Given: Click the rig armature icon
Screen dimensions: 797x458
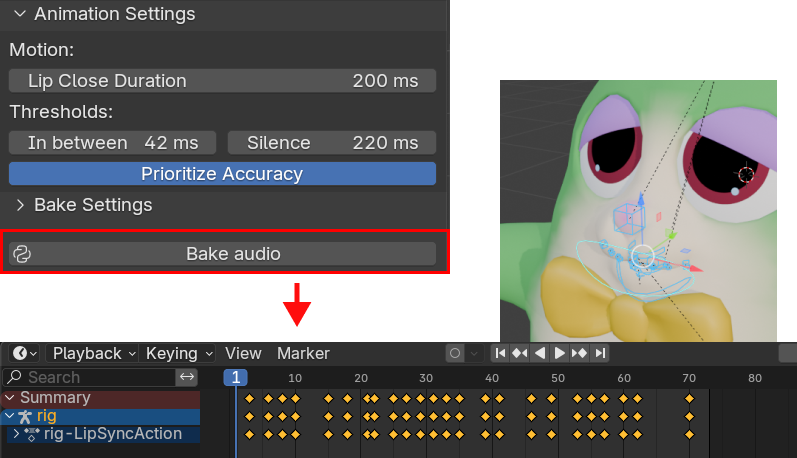Looking at the screenshot, I should pyautogui.click(x=25, y=416).
